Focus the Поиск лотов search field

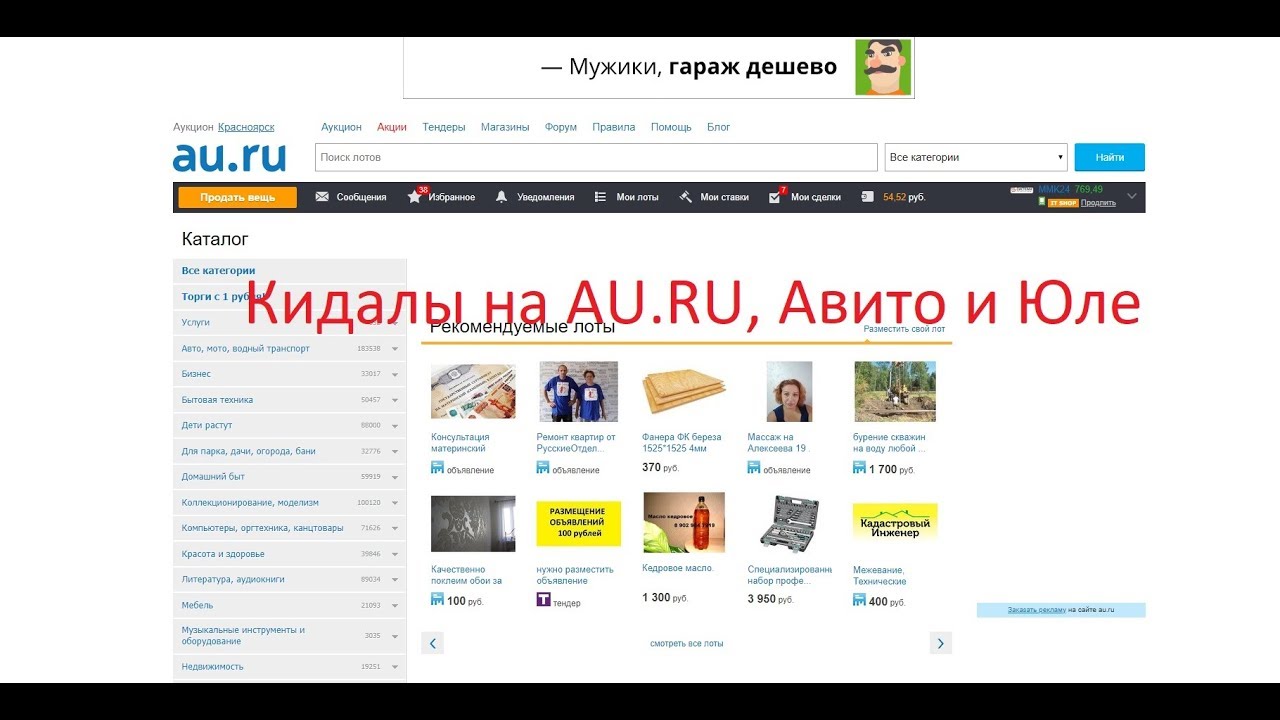[x=596, y=157]
